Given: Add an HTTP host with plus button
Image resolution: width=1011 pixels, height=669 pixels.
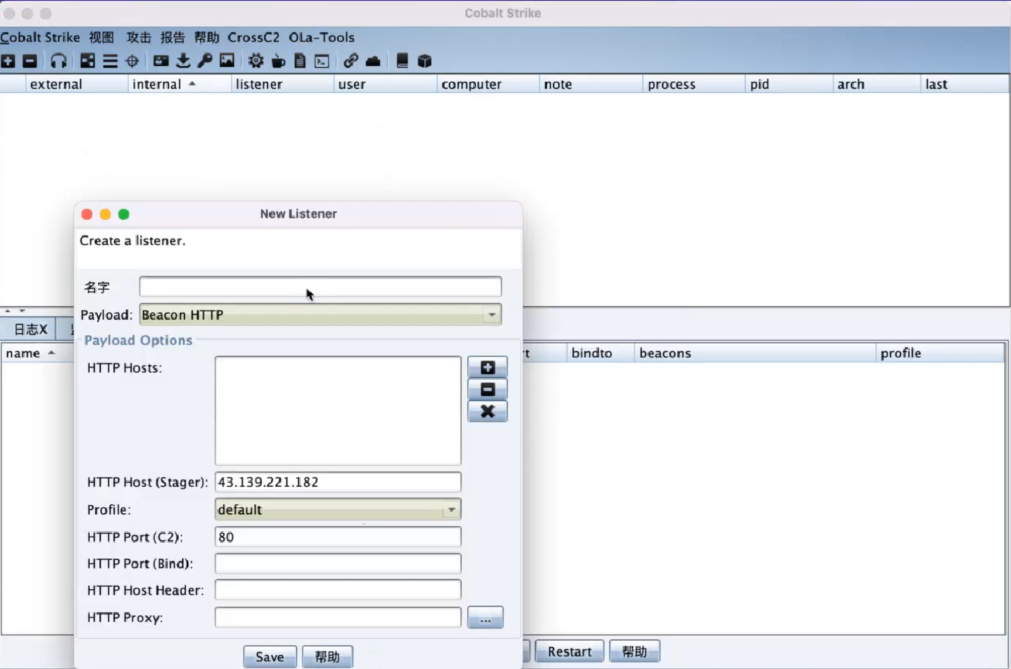Looking at the screenshot, I should pyautogui.click(x=487, y=367).
